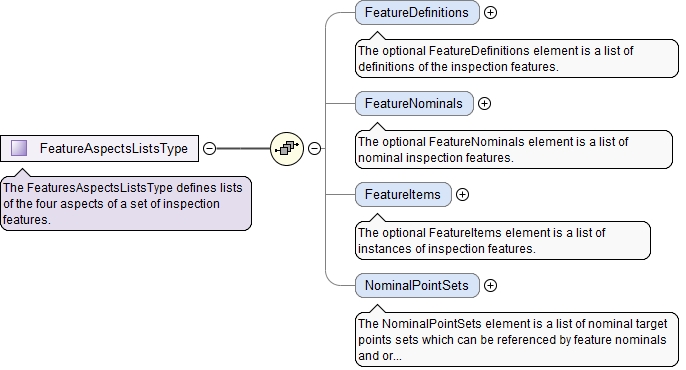Expand the FeatureDefinitions element
Viewport: 686px width, 370px height.
coord(490,13)
